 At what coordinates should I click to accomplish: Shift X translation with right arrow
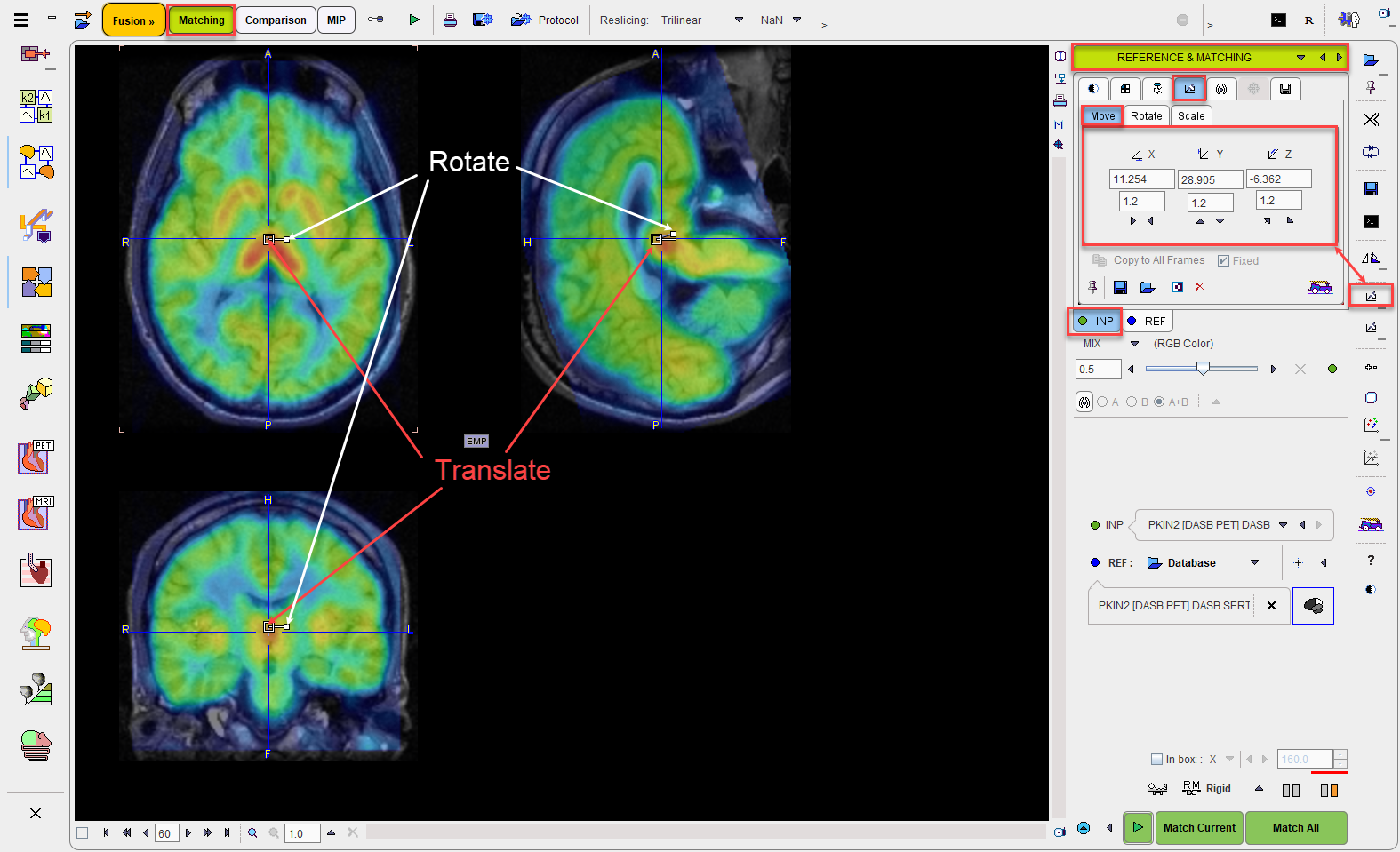[1132, 221]
